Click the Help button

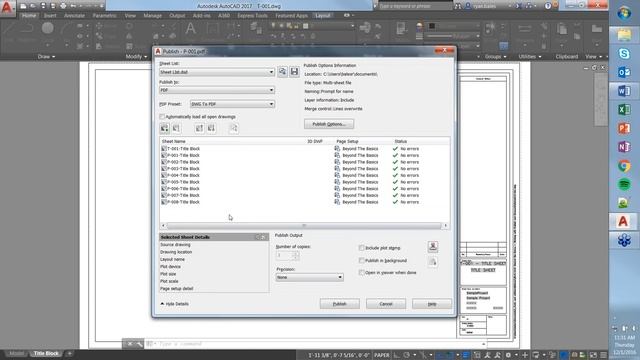click(x=432, y=304)
